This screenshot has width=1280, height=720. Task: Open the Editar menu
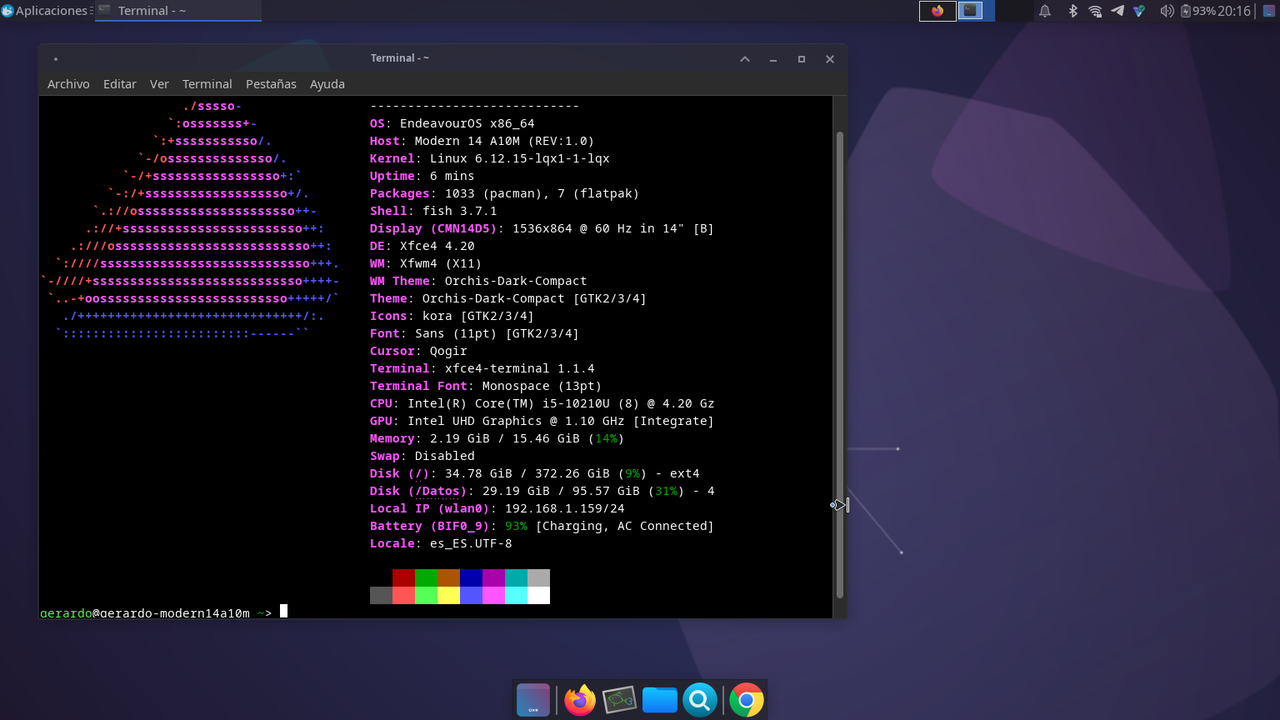(119, 84)
